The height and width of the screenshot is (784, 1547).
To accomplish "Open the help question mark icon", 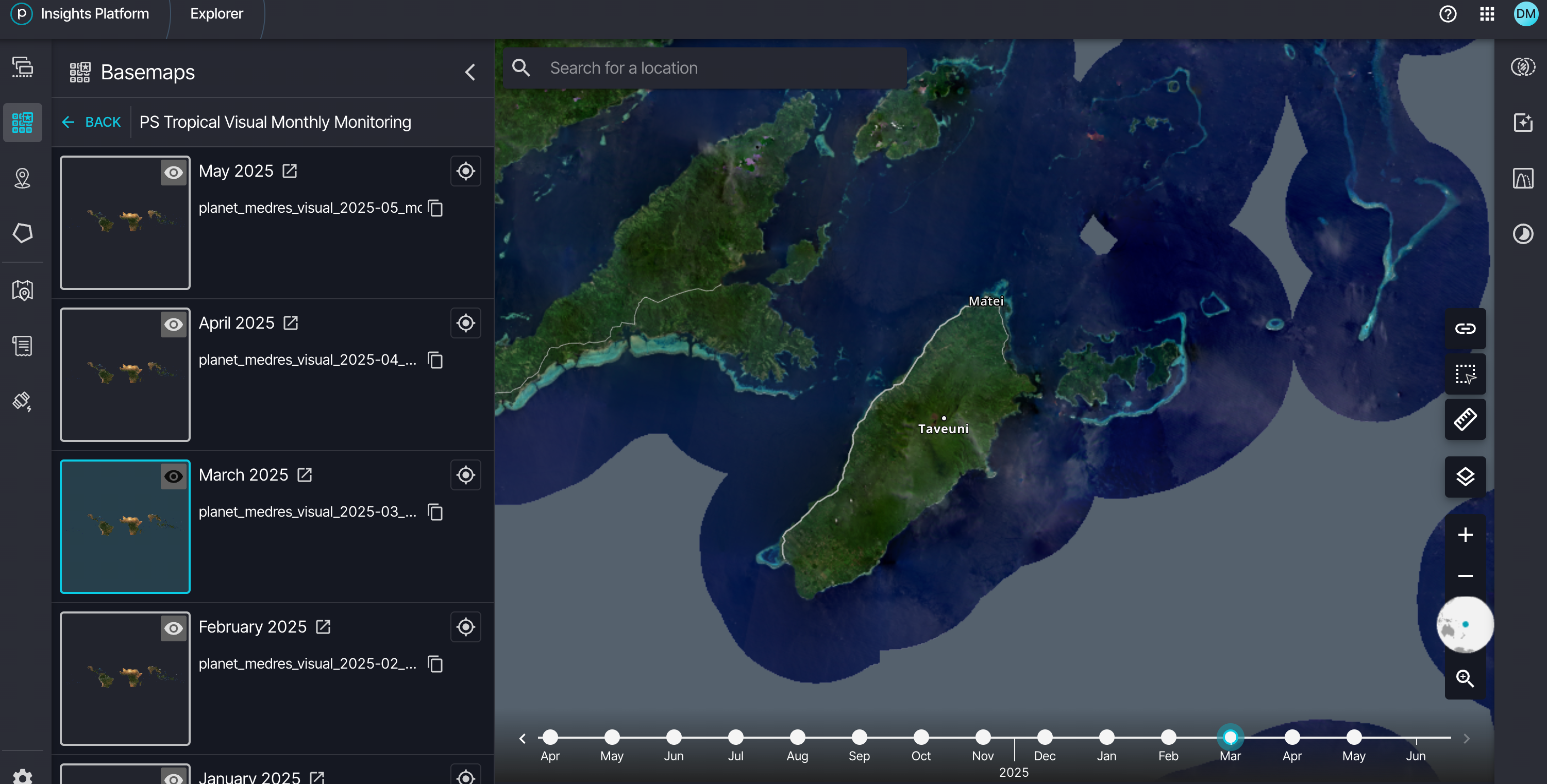I will [x=1448, y=14].
